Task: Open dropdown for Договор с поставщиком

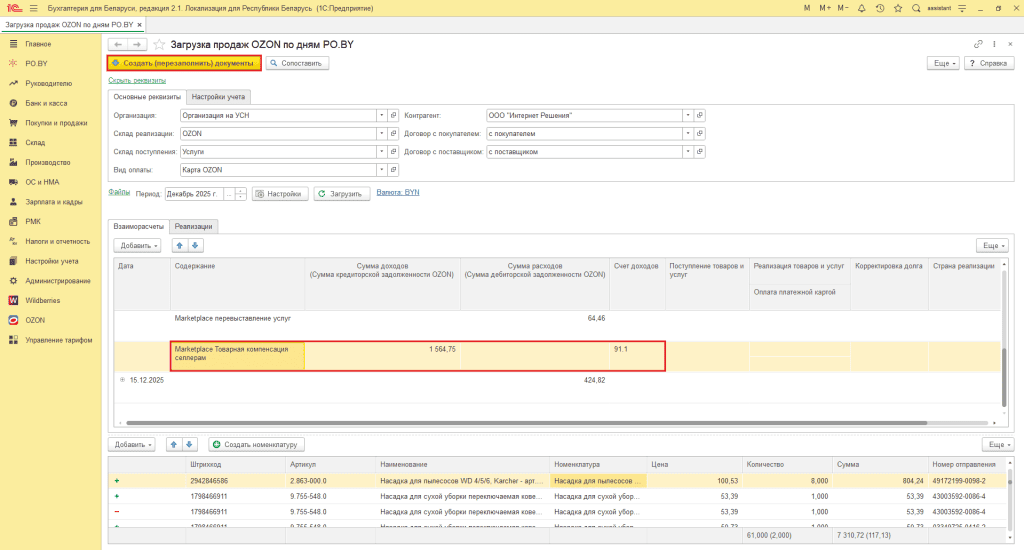Action: click(x=688, y=152)
